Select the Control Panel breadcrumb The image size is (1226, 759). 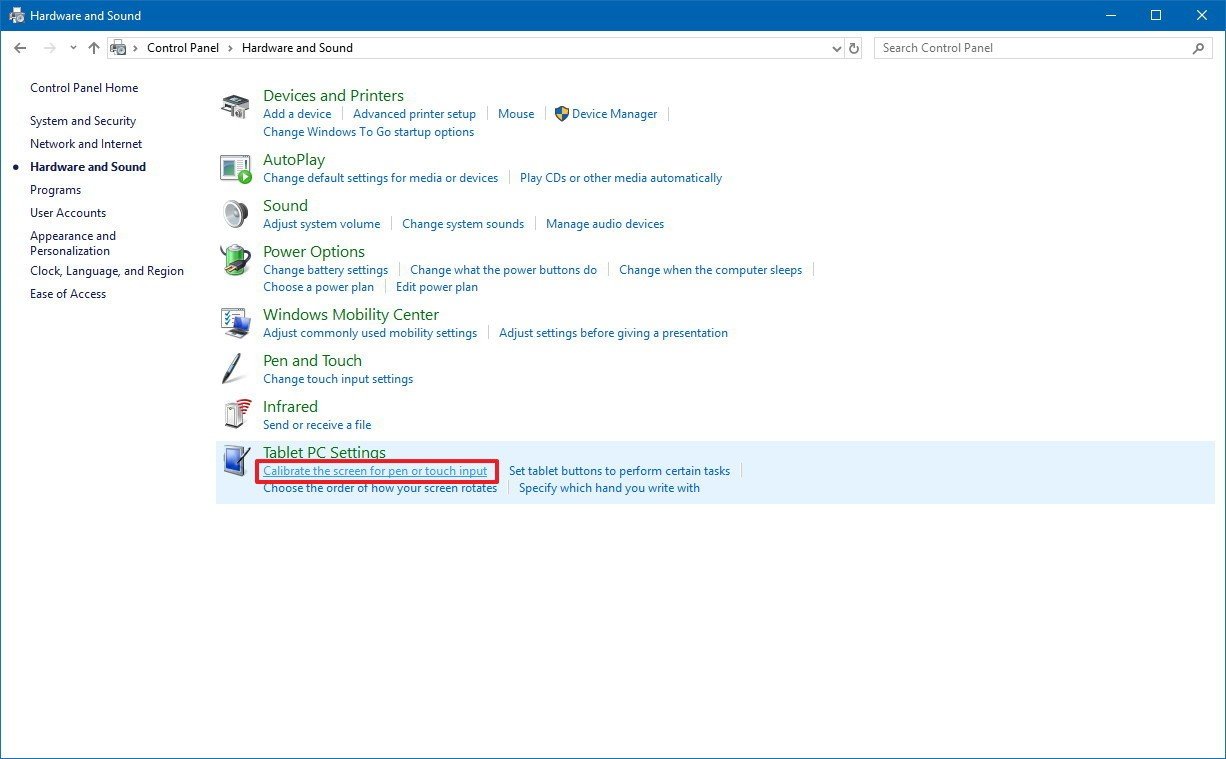tap(183, 48)
